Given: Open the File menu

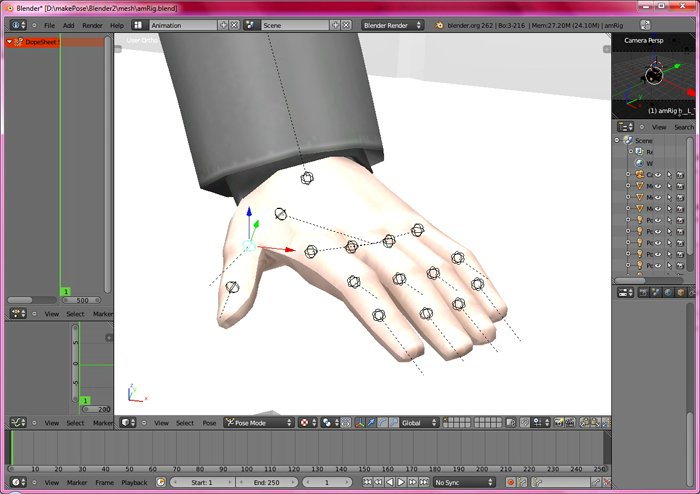Looking at the screenshot, I should (x=49, y=25).
